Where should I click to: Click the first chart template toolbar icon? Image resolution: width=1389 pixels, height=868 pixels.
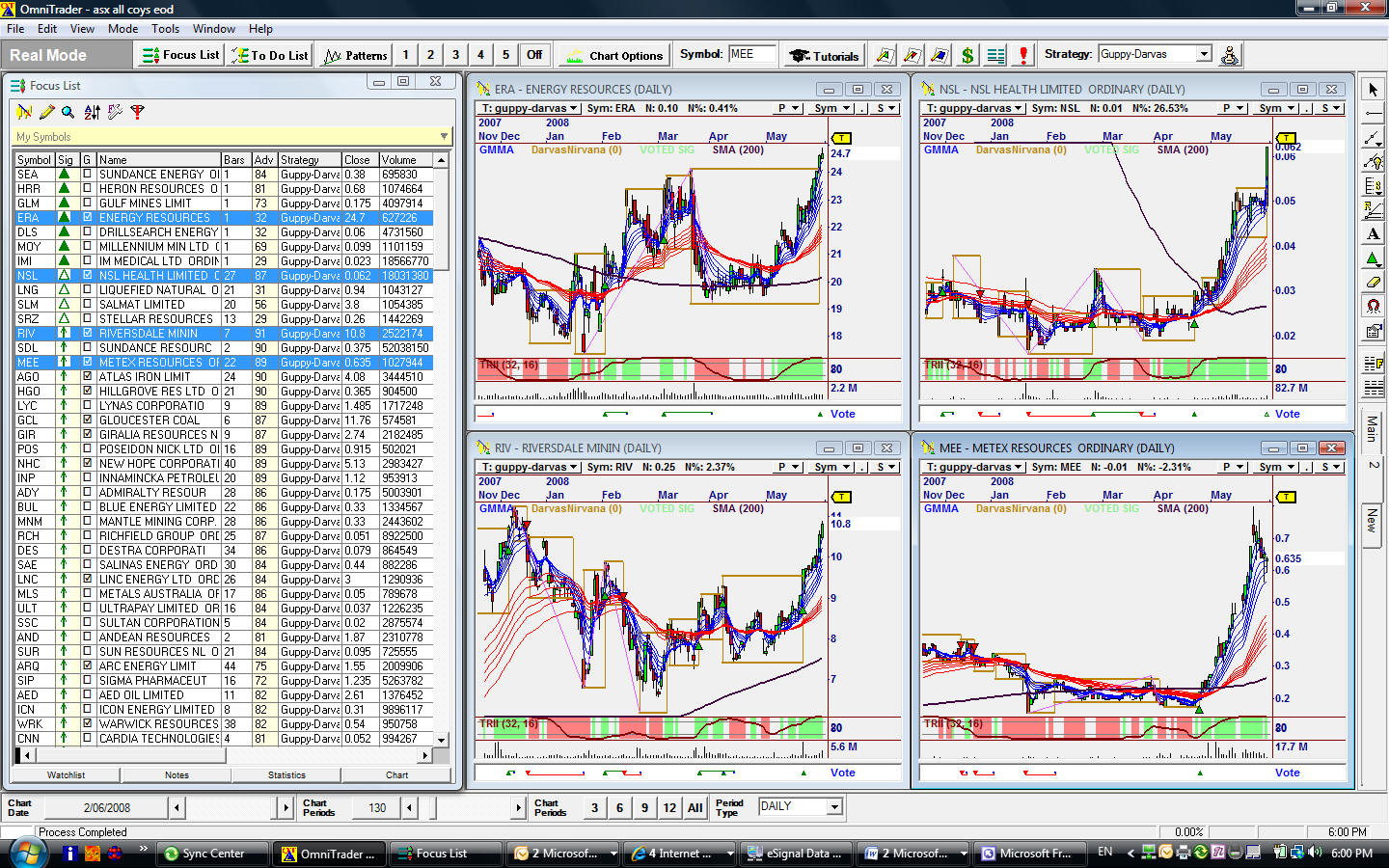(884, 55)
